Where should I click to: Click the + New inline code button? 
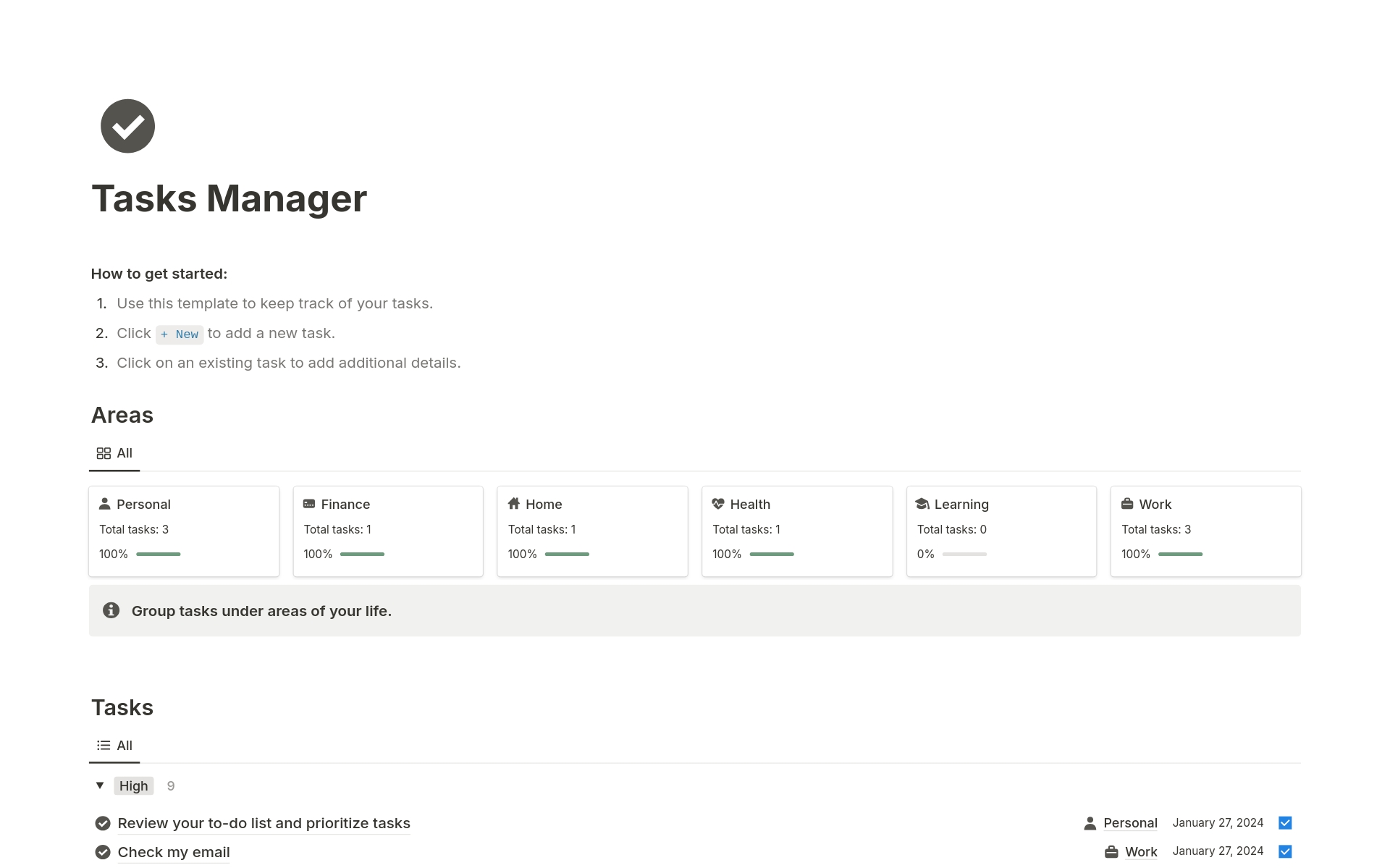[180, 334]
